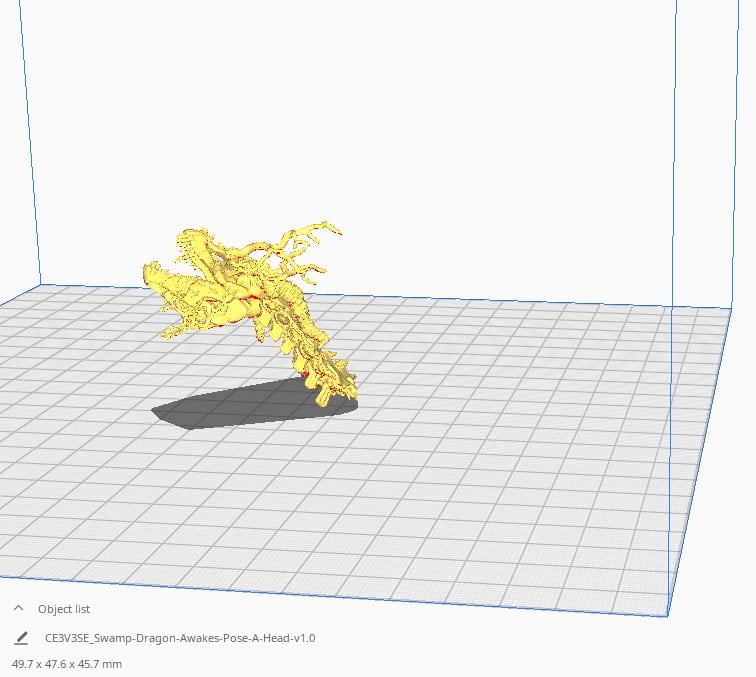This screenshot has height=677, width=756.
Task: Click the Object list header label
Action: [64, 609]
